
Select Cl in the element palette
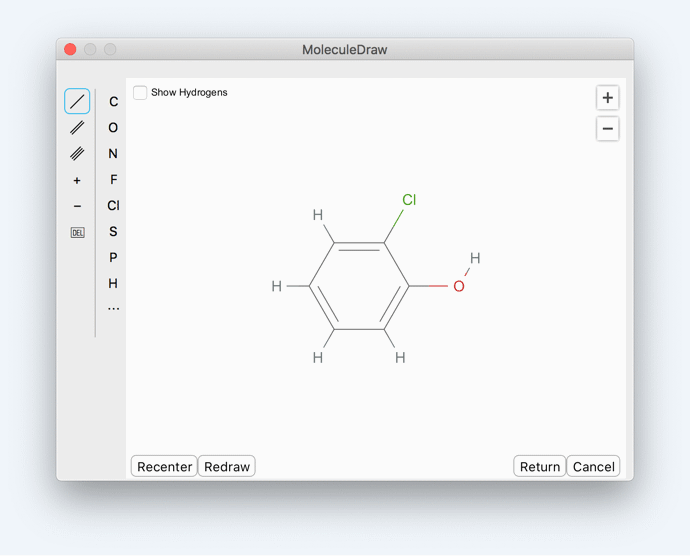point(113,206)
